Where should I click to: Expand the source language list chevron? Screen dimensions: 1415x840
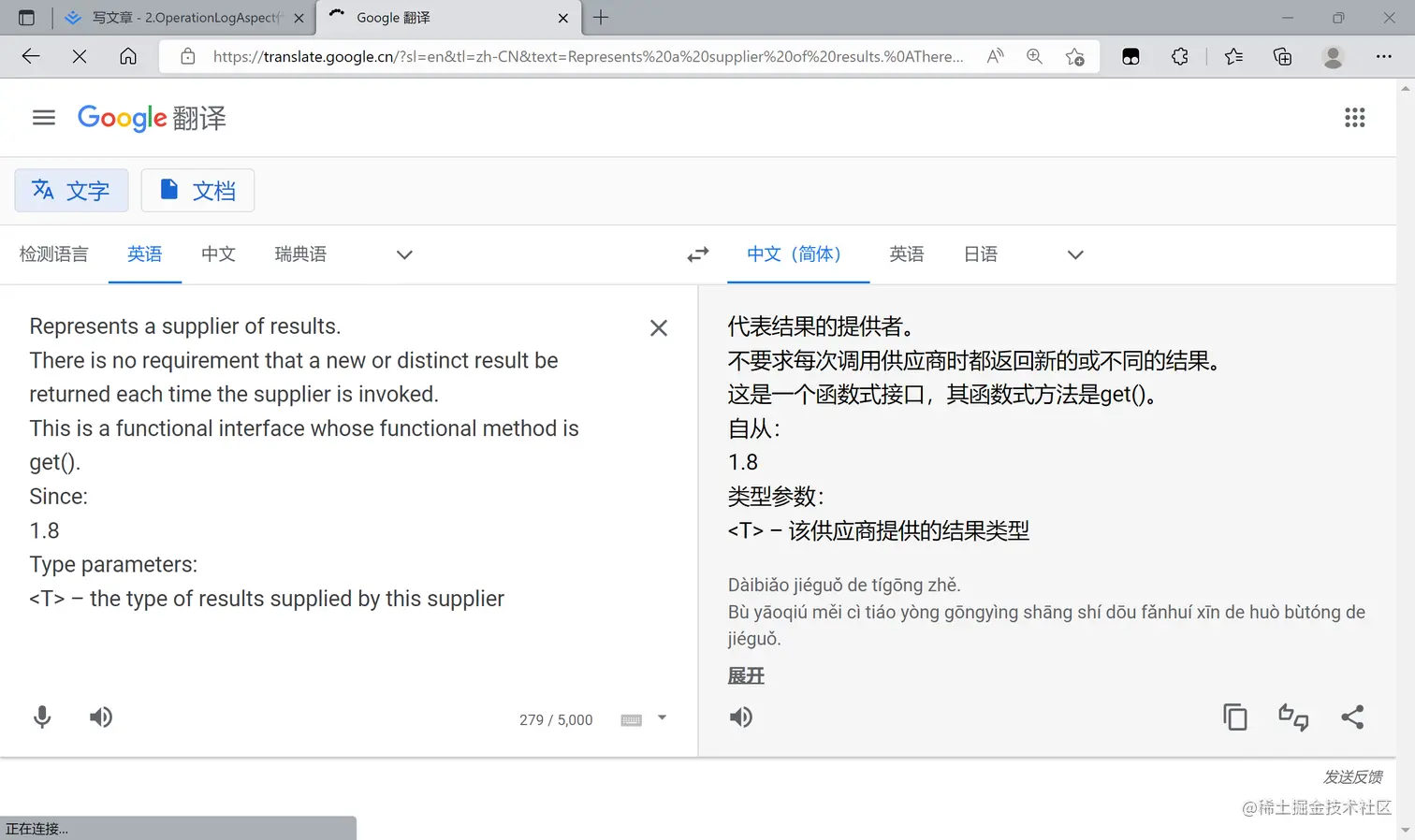coord(404,254)
